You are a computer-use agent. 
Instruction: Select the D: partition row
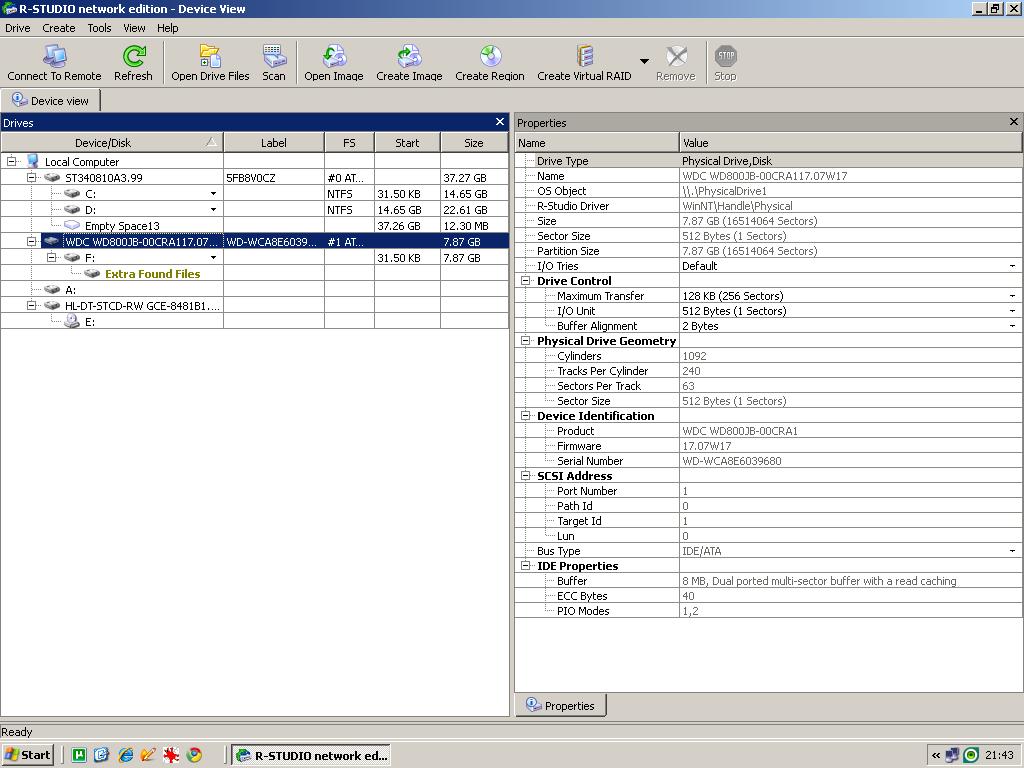(255, 210)
